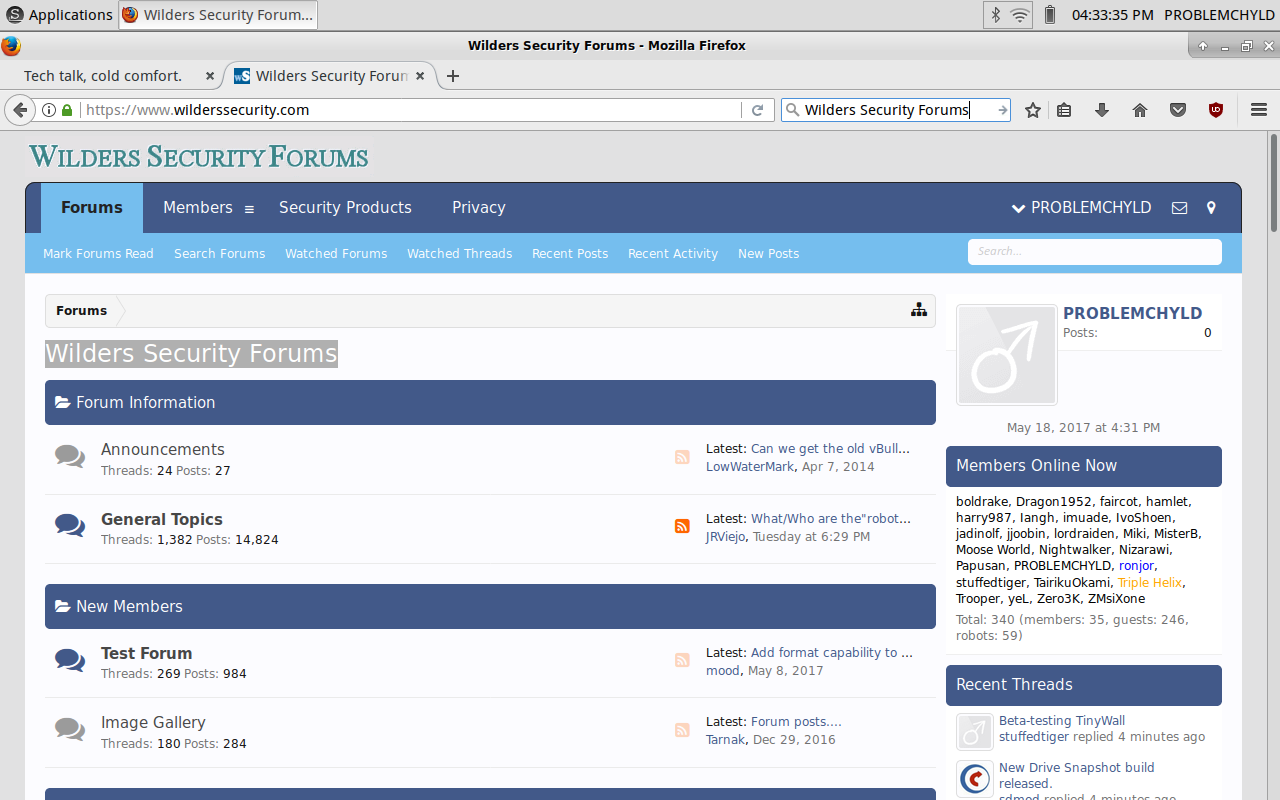Open member Triple Helix profile
1280x800 pixels.
[x=1150, y=582]
